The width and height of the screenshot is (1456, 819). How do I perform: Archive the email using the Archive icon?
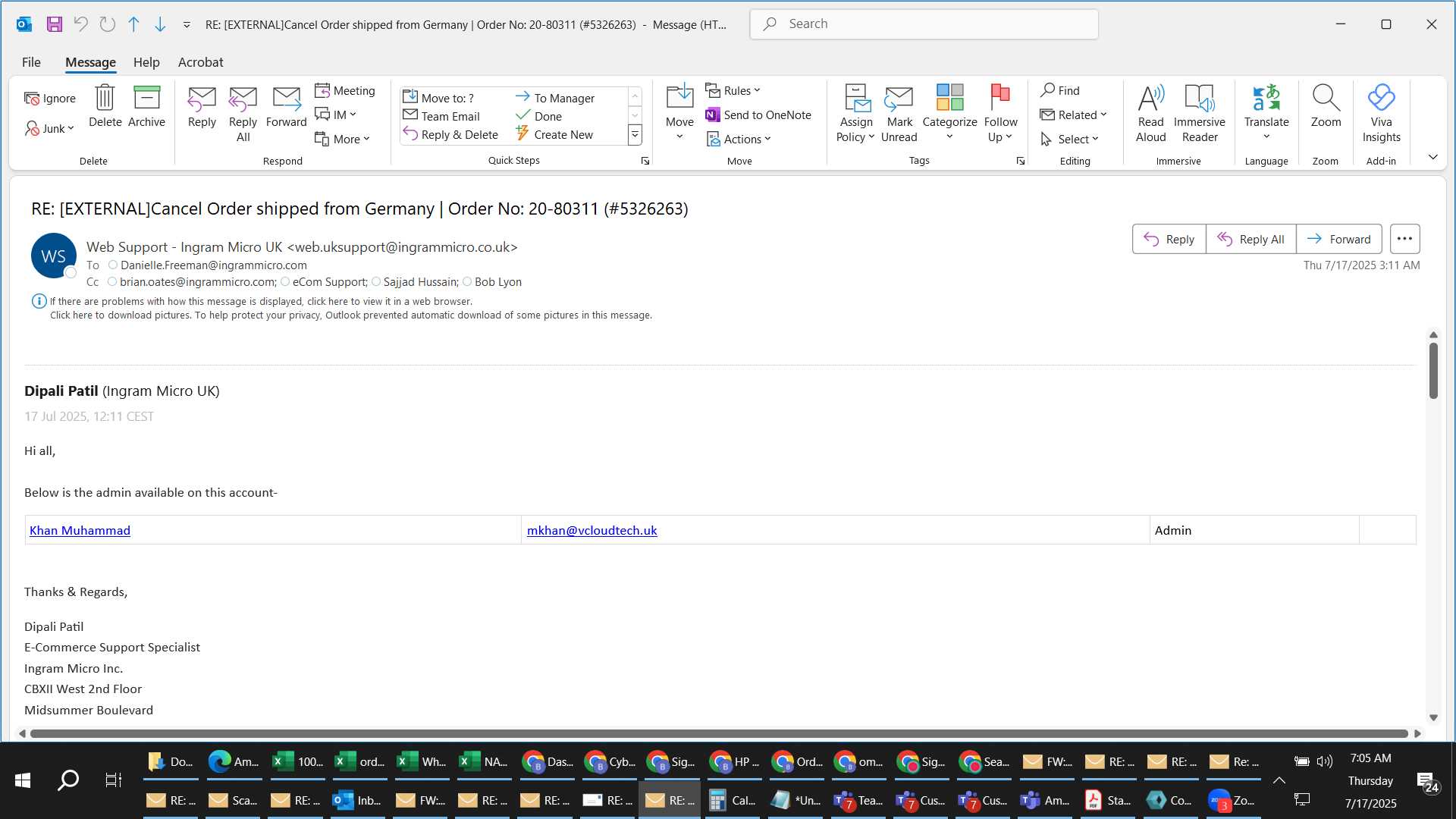[x=146, y=106]
